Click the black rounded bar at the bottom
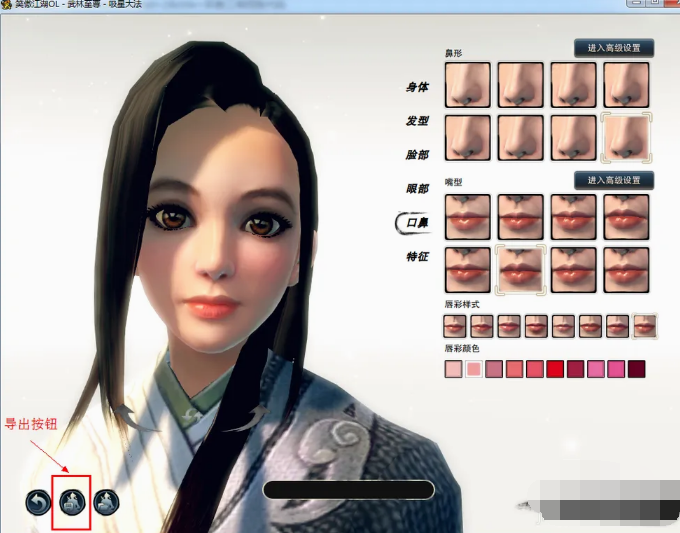Screen dimensions: 680x533 tap(349, 490)
